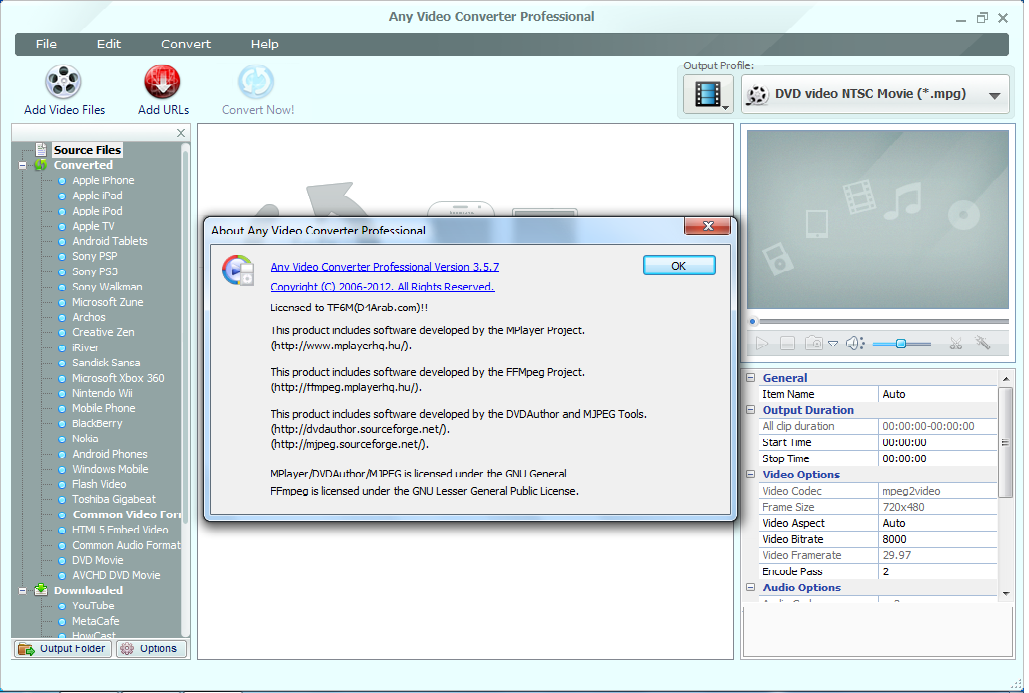Click the Options gear button
The width and height of the screenshot is (1029, 693).
click(151, 648)
